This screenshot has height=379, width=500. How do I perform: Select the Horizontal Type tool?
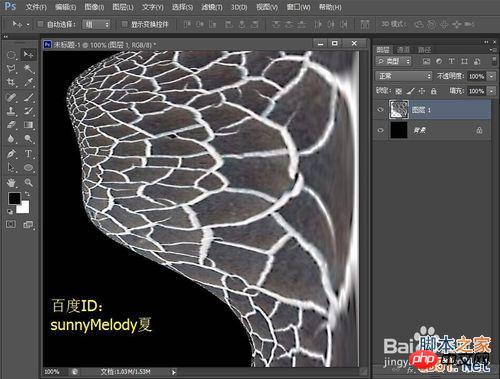point(28,154)
